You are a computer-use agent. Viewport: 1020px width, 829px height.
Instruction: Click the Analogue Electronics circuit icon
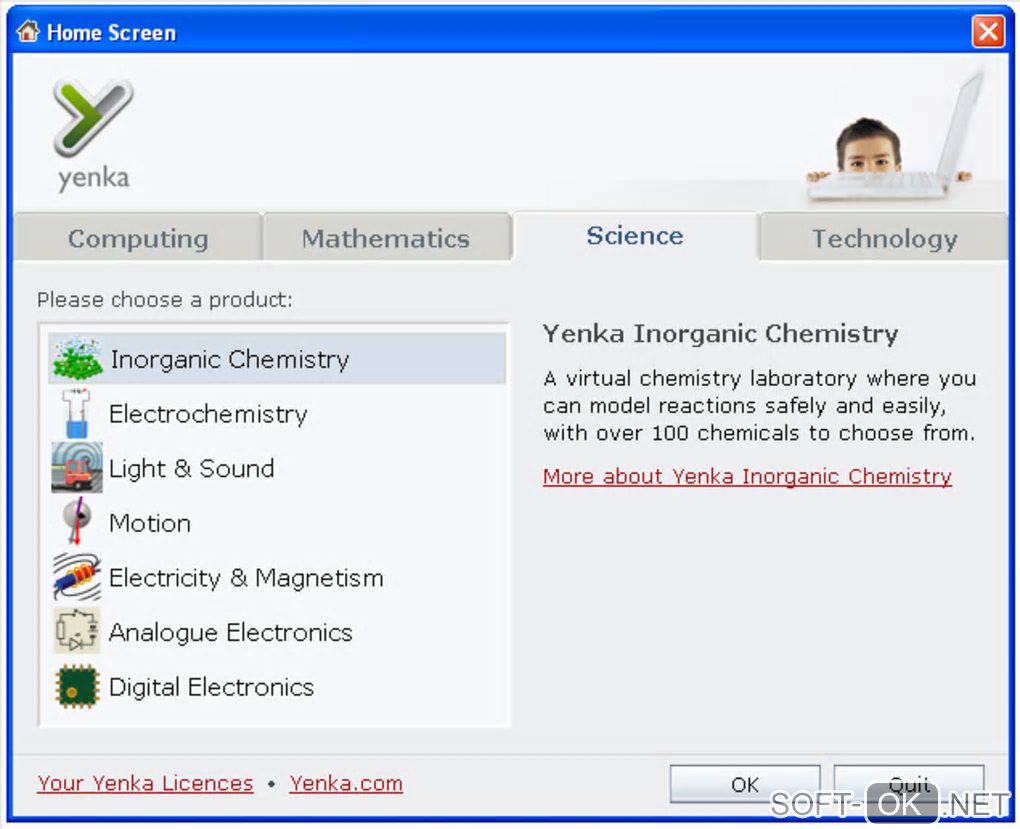click(77, 631)
